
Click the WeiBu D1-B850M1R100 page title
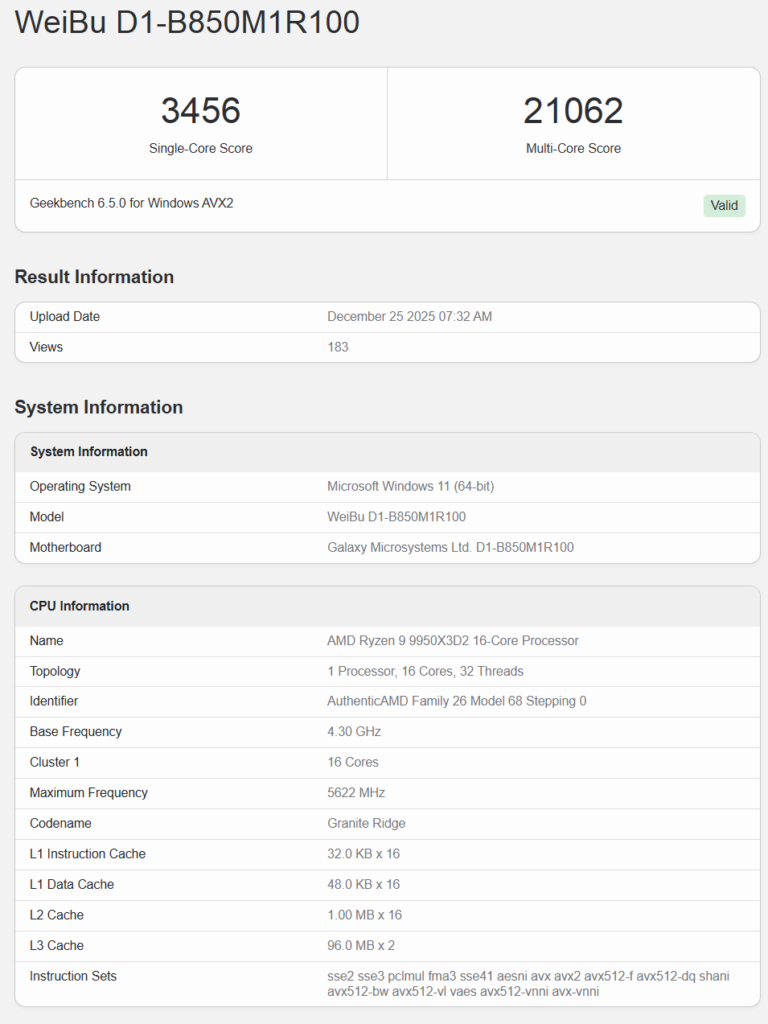[187, 23]
